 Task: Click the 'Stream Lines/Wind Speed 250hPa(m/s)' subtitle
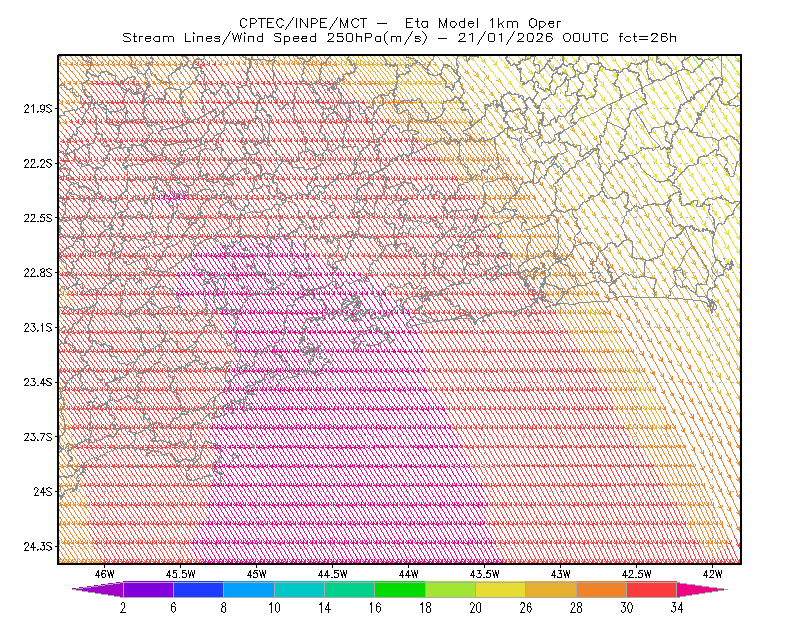click(x=275, y=38)
